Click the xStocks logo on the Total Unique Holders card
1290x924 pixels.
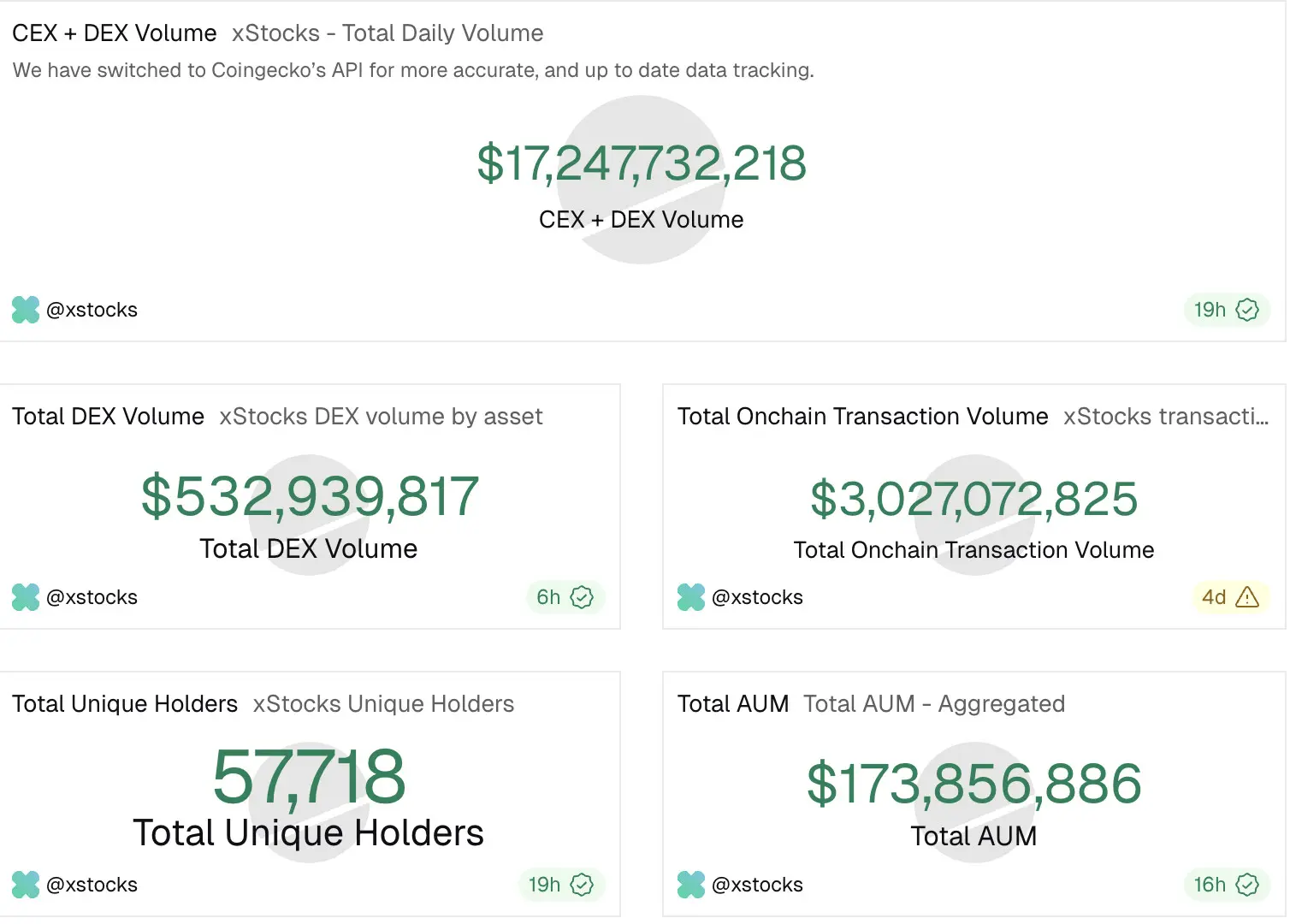[25, 885]
